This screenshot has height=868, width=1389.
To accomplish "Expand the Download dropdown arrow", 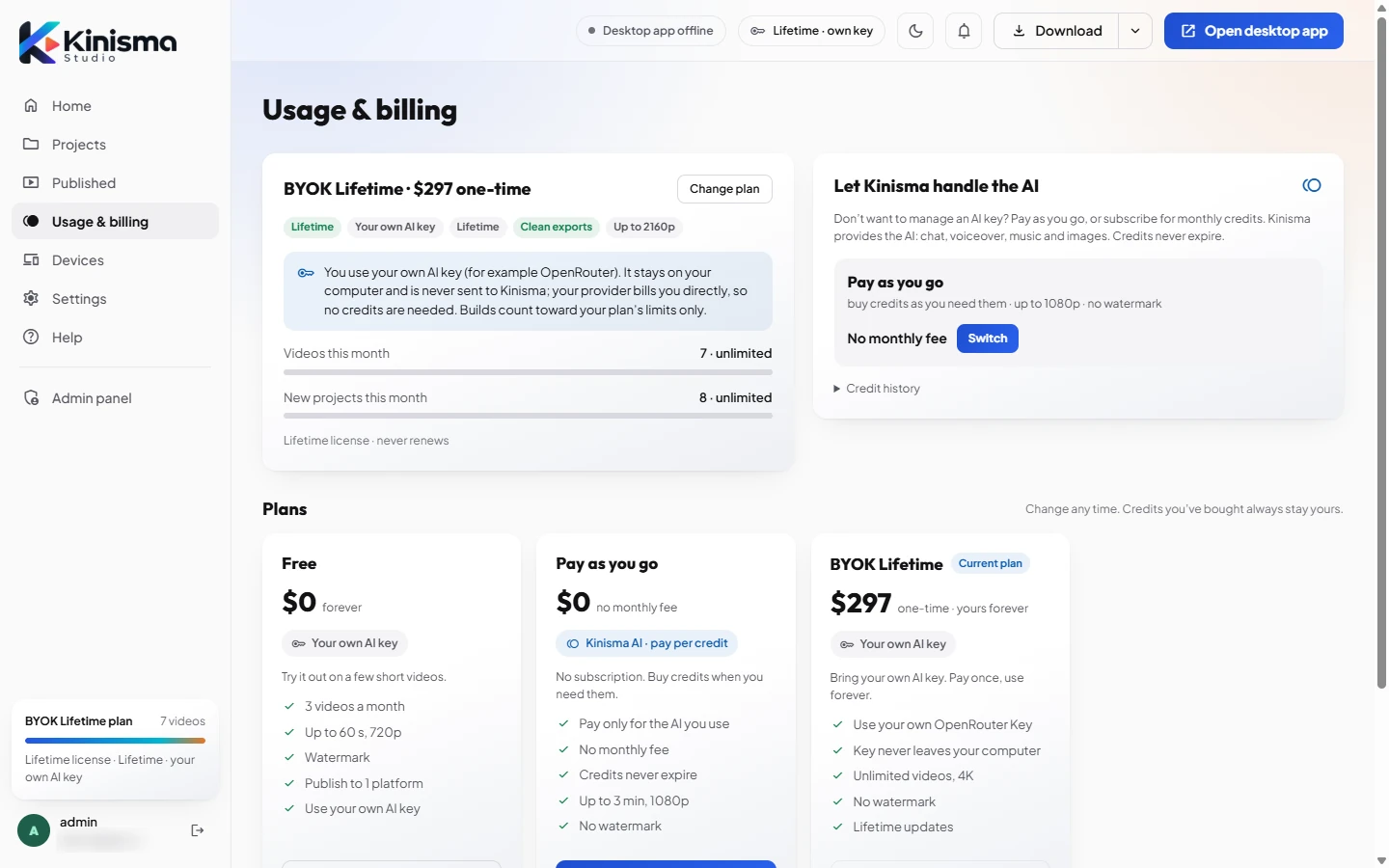I will [x=1135, y=31].
